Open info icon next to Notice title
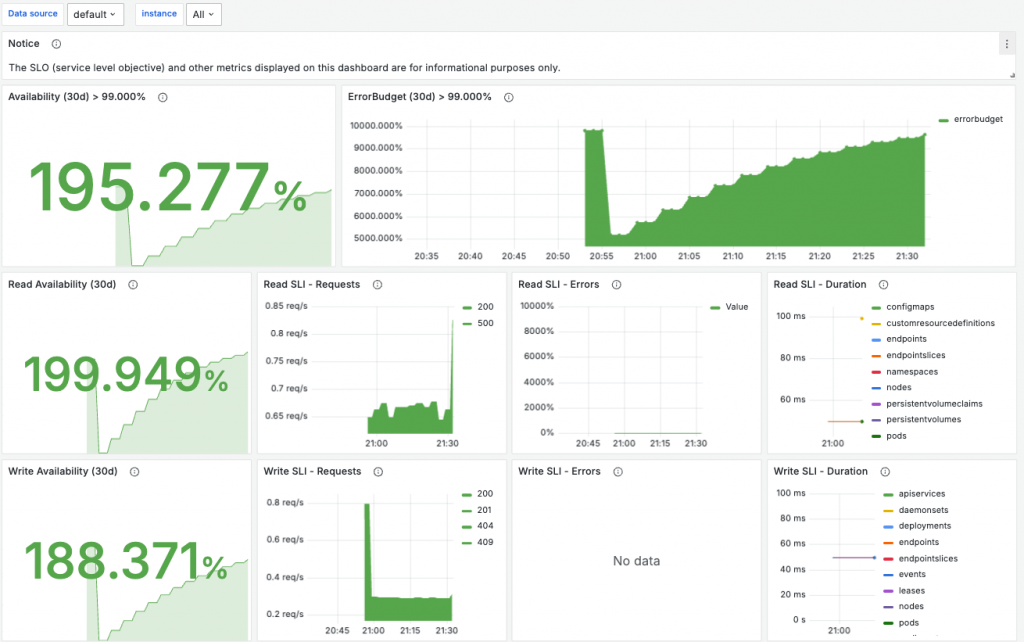This screenshot has width=1024, height=642. 56,44
